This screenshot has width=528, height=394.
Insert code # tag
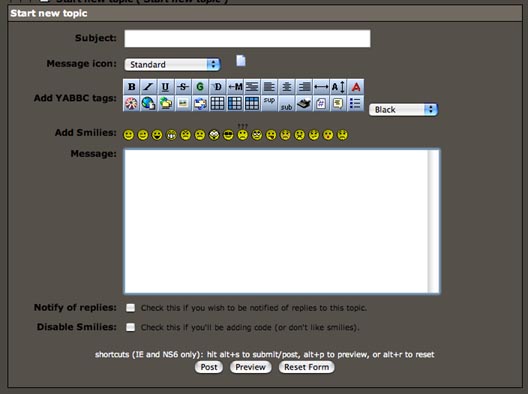[321, 103]
